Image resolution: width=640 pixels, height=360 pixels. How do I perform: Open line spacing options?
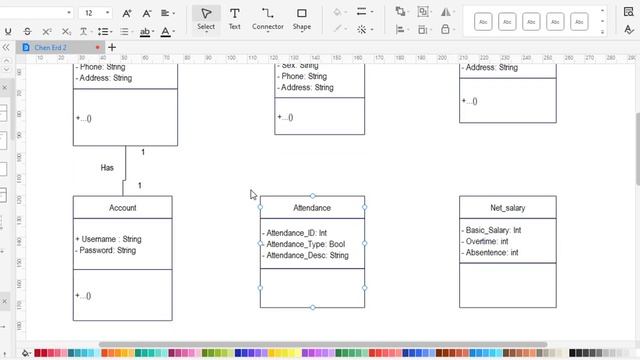(x=126, y=31)
